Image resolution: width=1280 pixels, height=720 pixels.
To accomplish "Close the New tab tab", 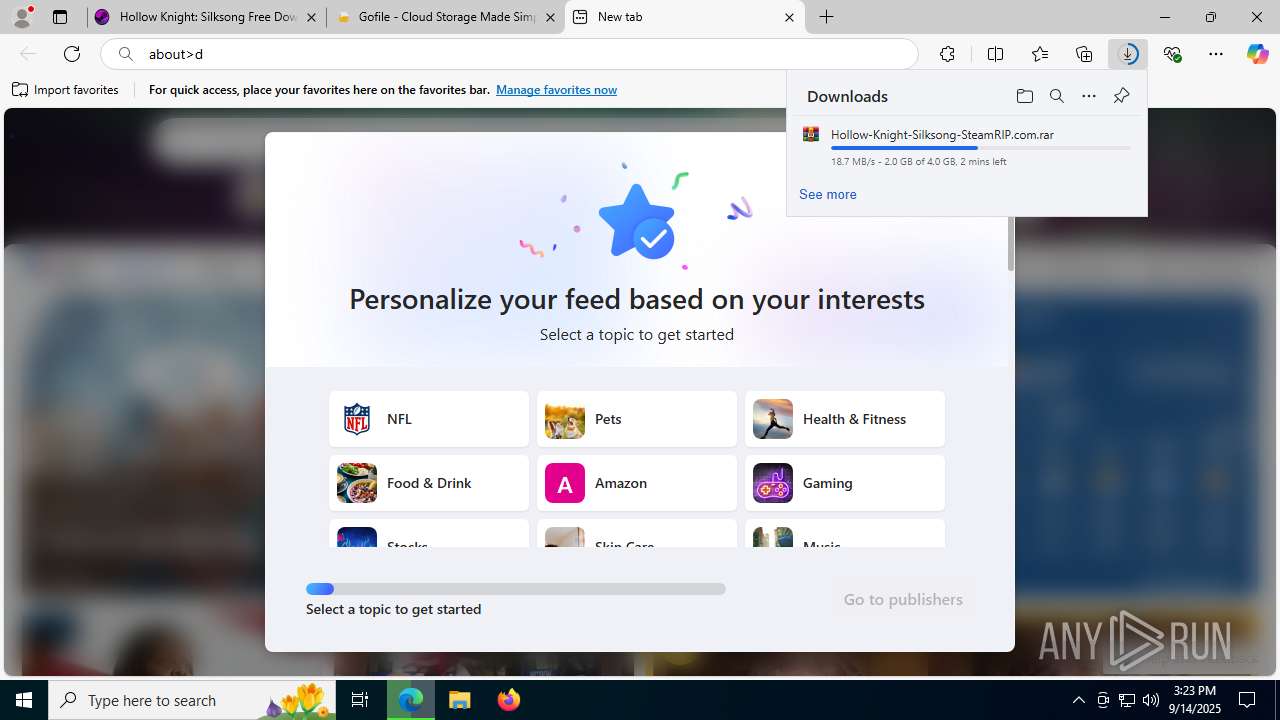I will tap(789, 17).
